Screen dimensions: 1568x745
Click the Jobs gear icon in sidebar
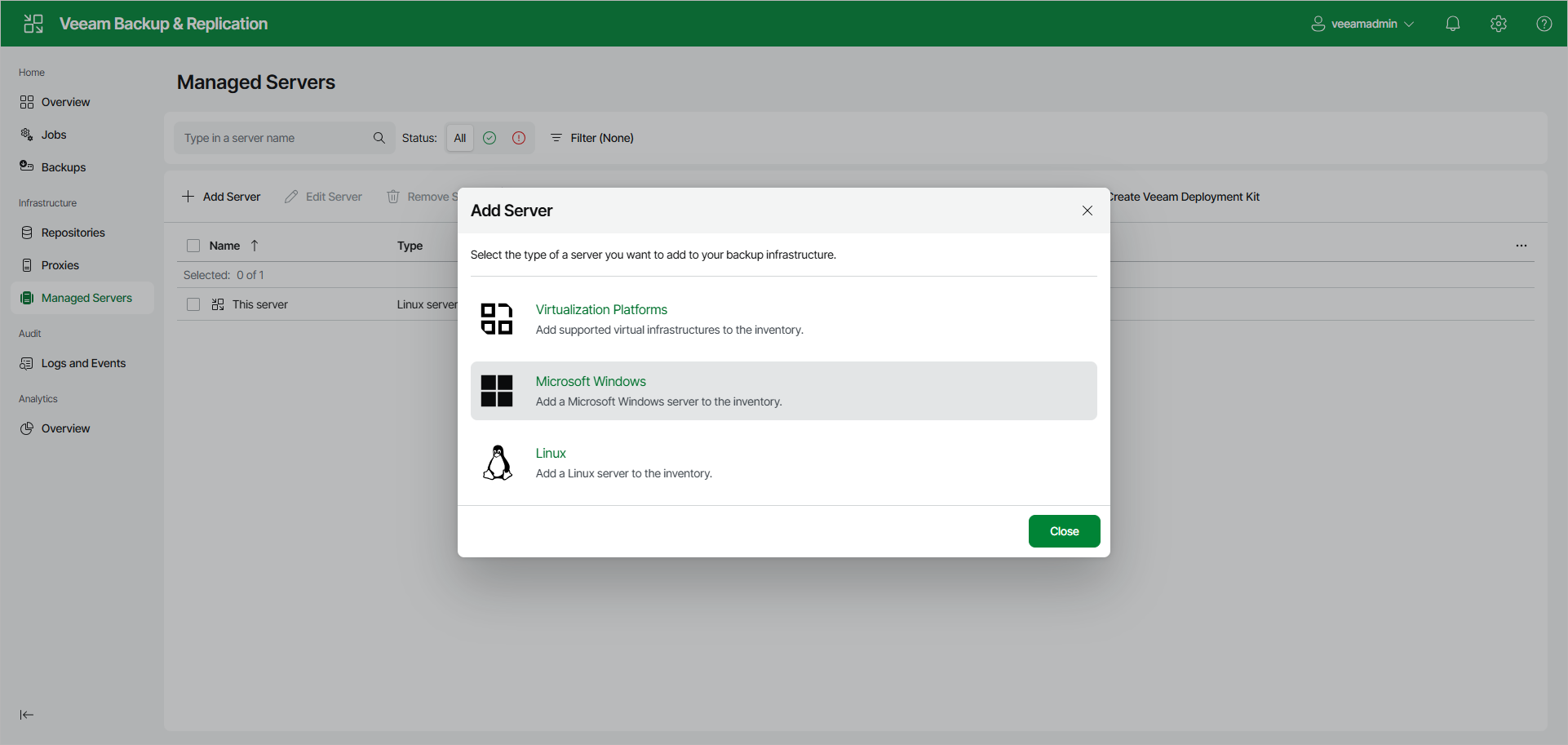pyautogui.click(x=27, y=135)
